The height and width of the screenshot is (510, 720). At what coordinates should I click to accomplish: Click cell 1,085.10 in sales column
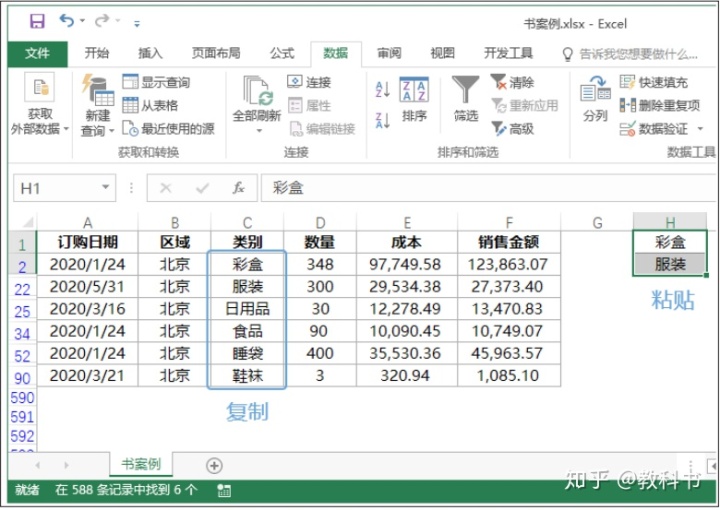pyautogui.click(x=509, y=376)
